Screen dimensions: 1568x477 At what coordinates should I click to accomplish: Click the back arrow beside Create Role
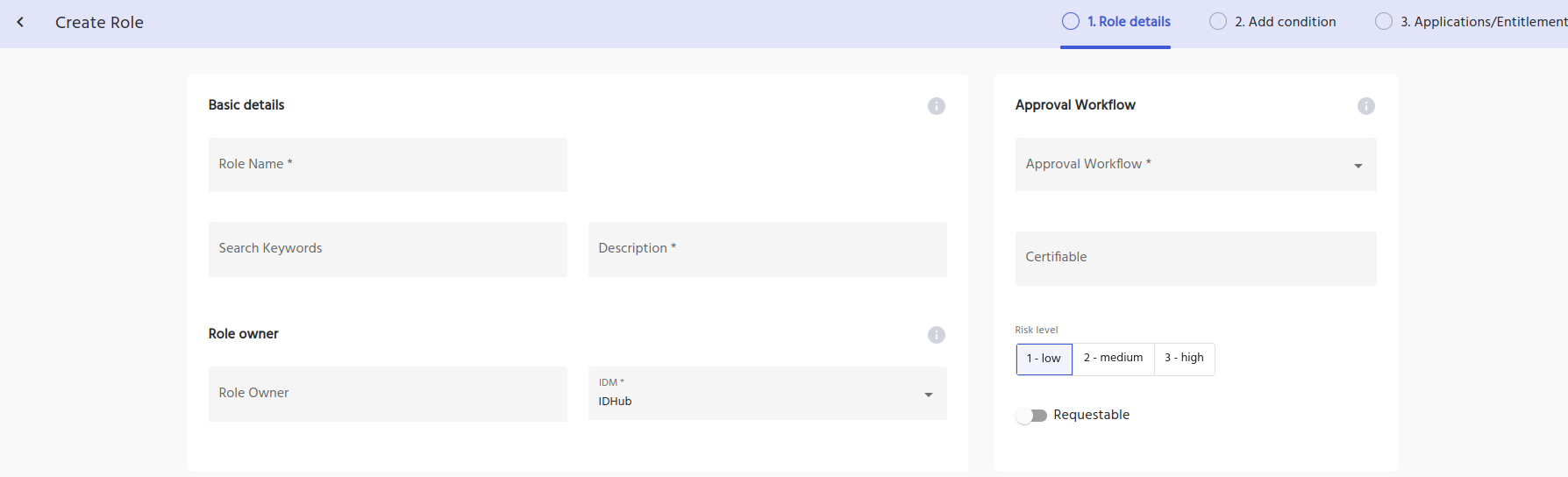20,22
